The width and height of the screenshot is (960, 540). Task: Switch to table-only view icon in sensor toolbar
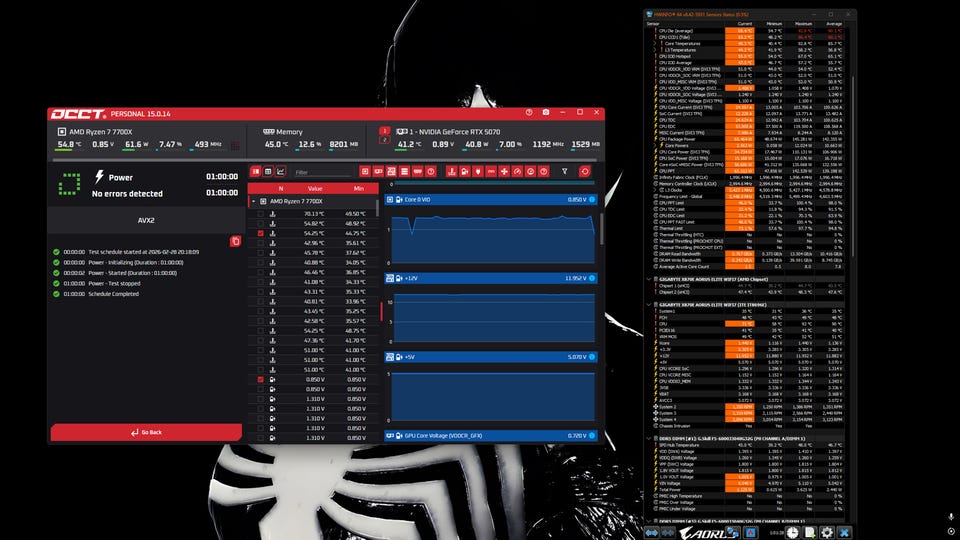pyautogui.click(x=268, y=171)
